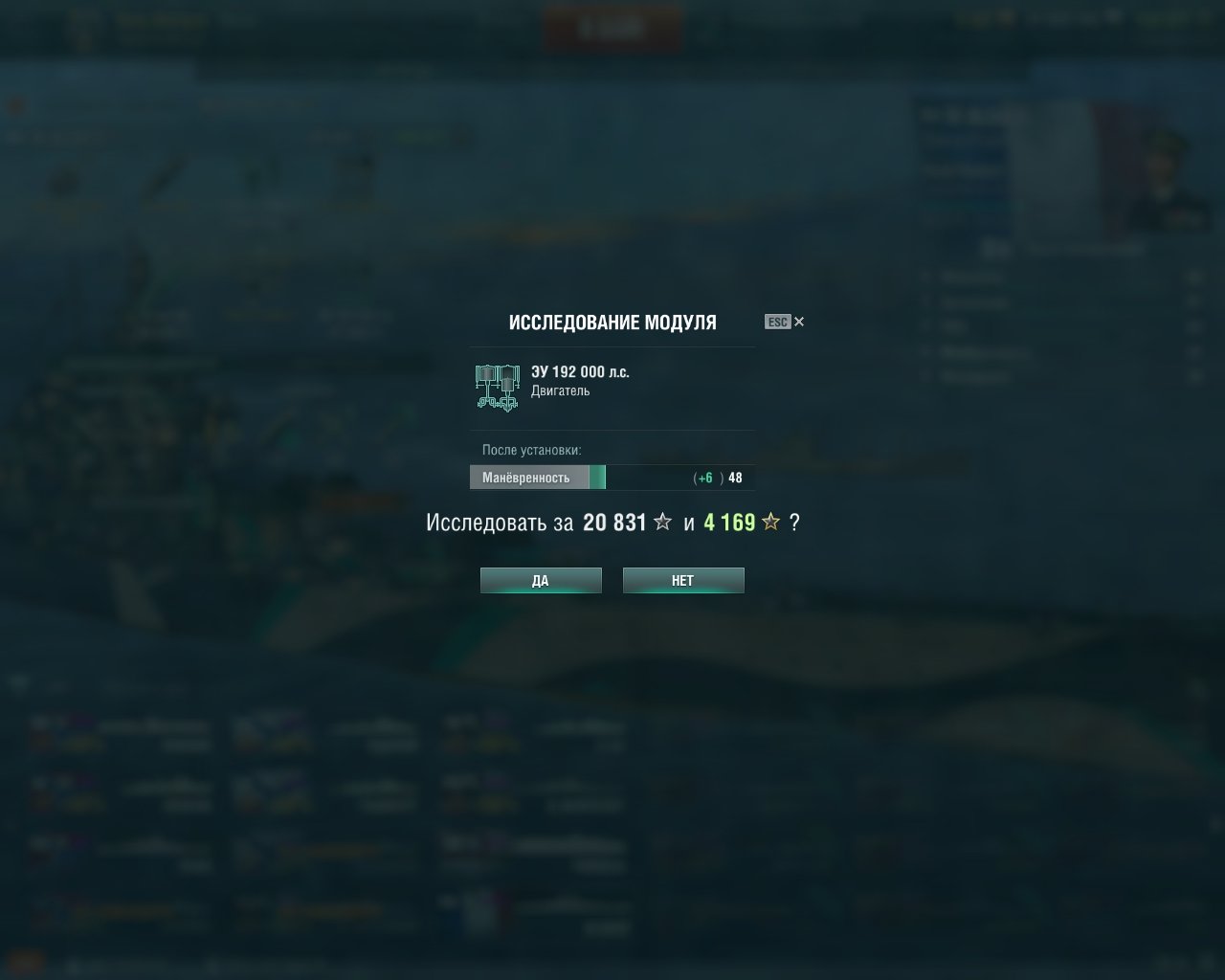Click the grey ship XP star icon
The width and height of the screenshot is (1225, 980).
click(662, 522)
